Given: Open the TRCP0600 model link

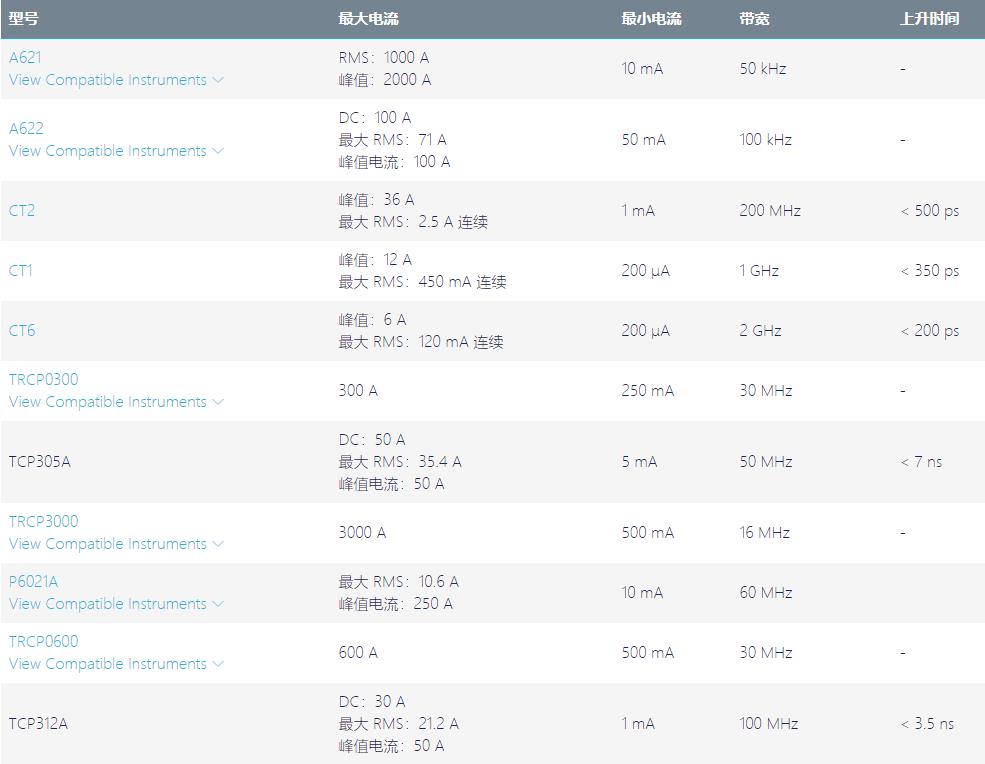Looking at the screenshot, I should click(x=43, y=642).
